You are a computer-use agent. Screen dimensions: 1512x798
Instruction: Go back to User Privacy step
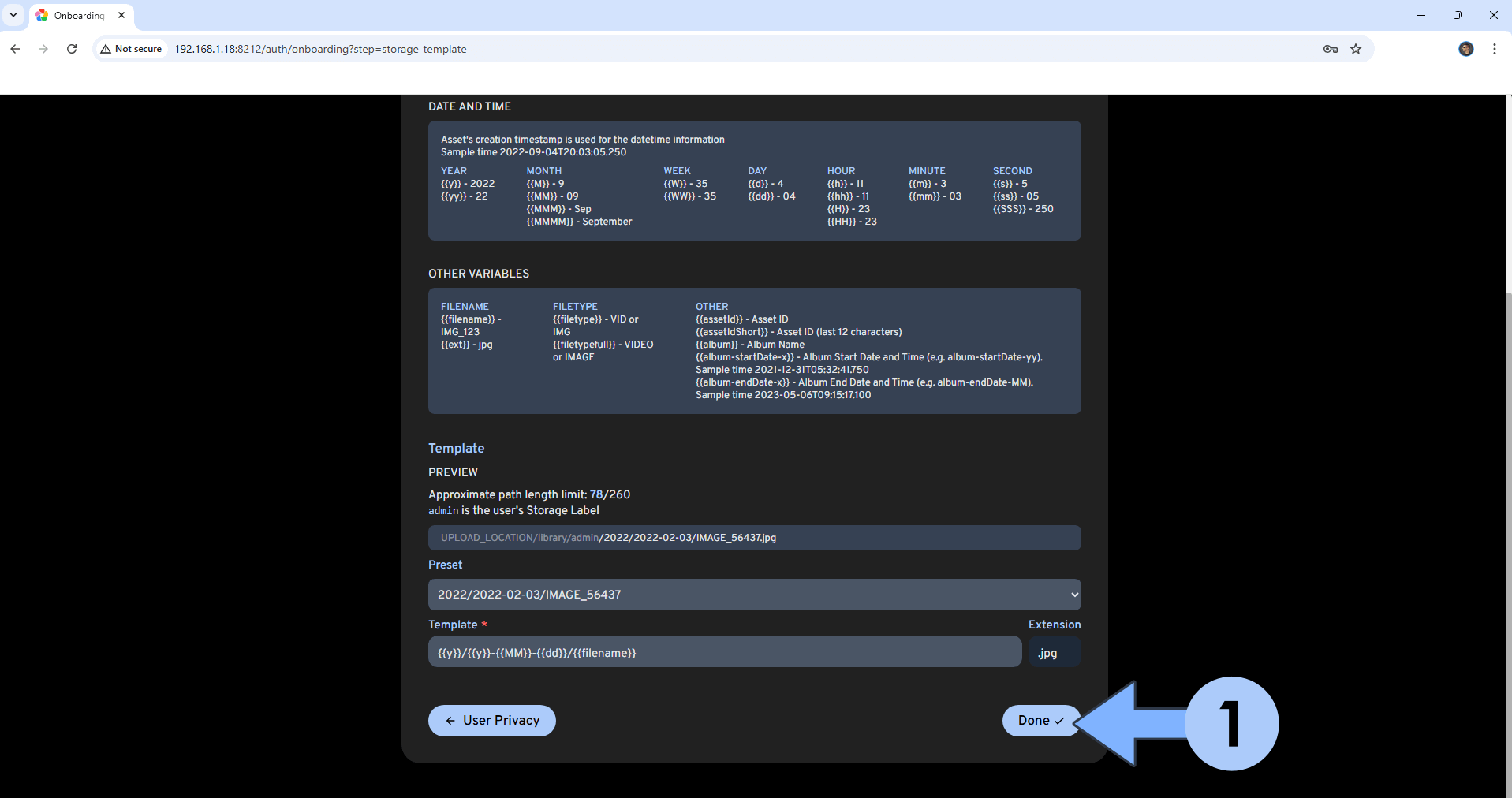pos(492,721)
